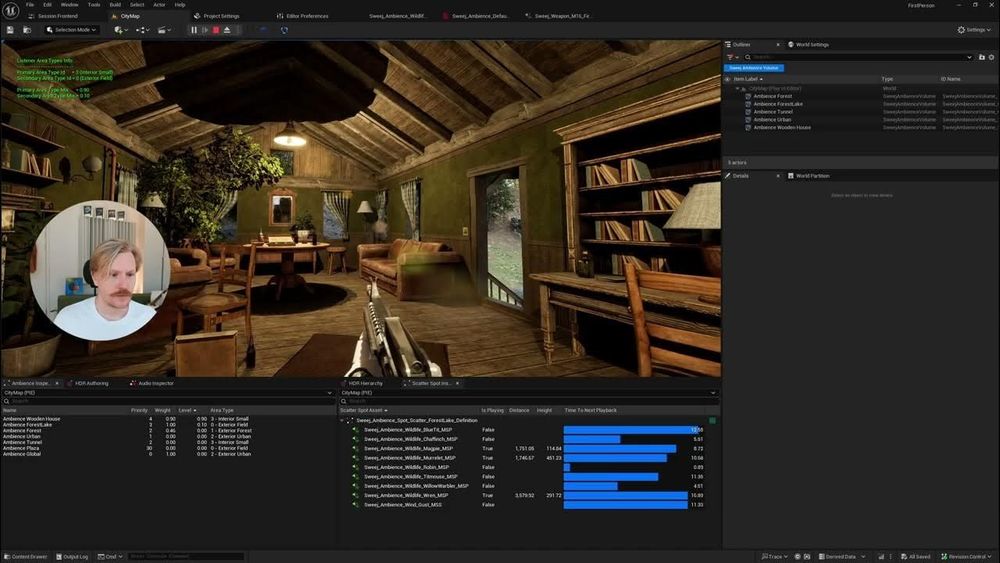Image resolution: width=1000 pixels, height=563 pixels.
Task: Sort the ambience list by Level column
Action: [x=187, y=411]
